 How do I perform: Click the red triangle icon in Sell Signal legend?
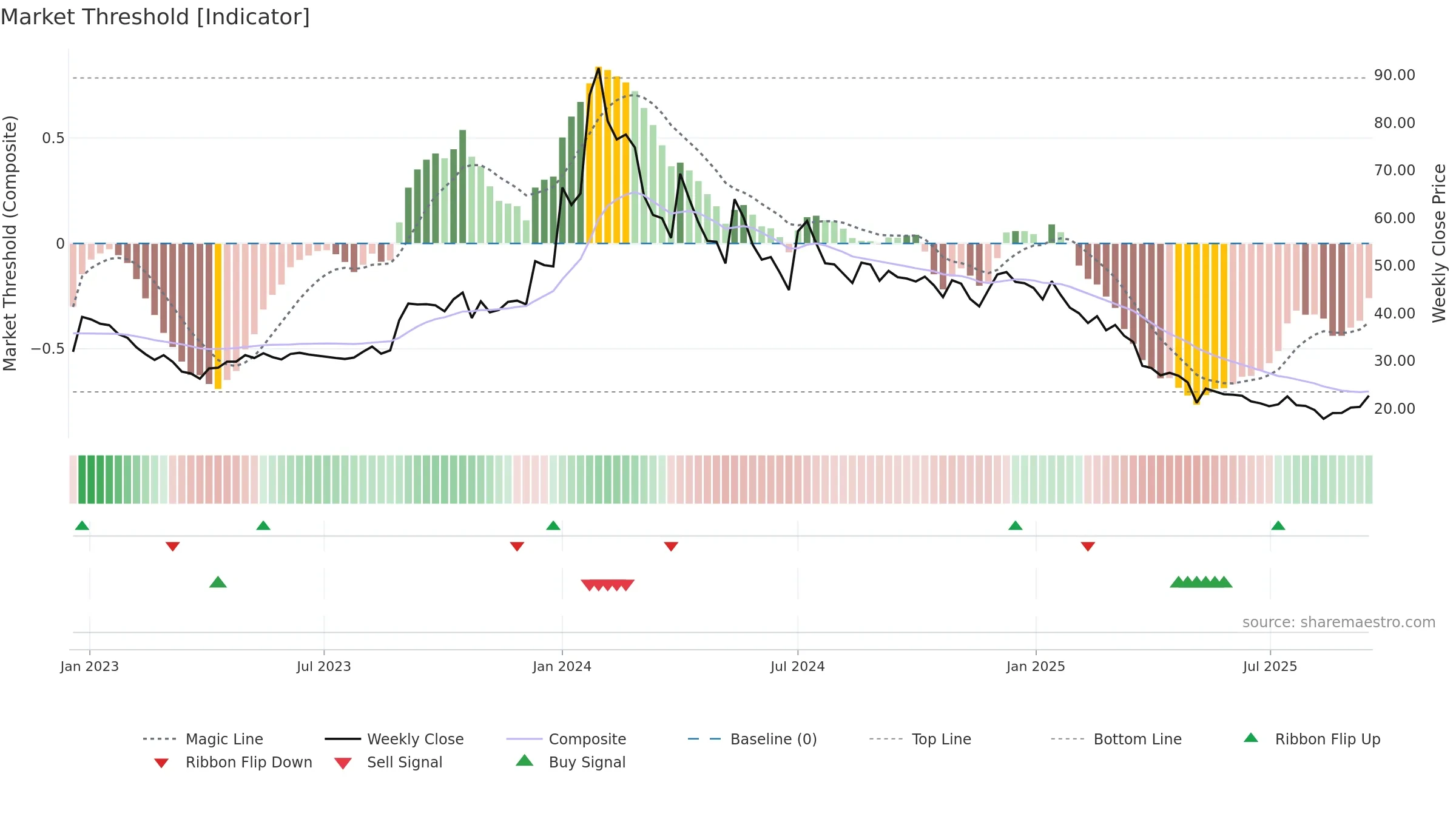coord(343,763)
